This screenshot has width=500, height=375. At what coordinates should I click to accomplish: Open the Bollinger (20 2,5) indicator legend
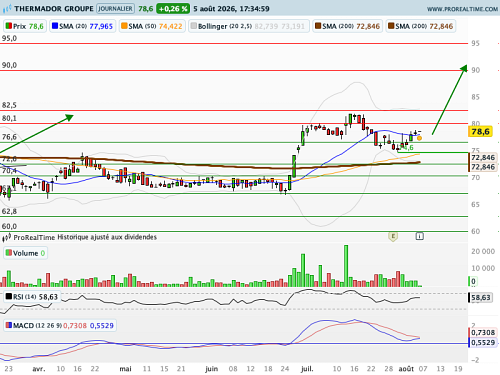(249, 26)
